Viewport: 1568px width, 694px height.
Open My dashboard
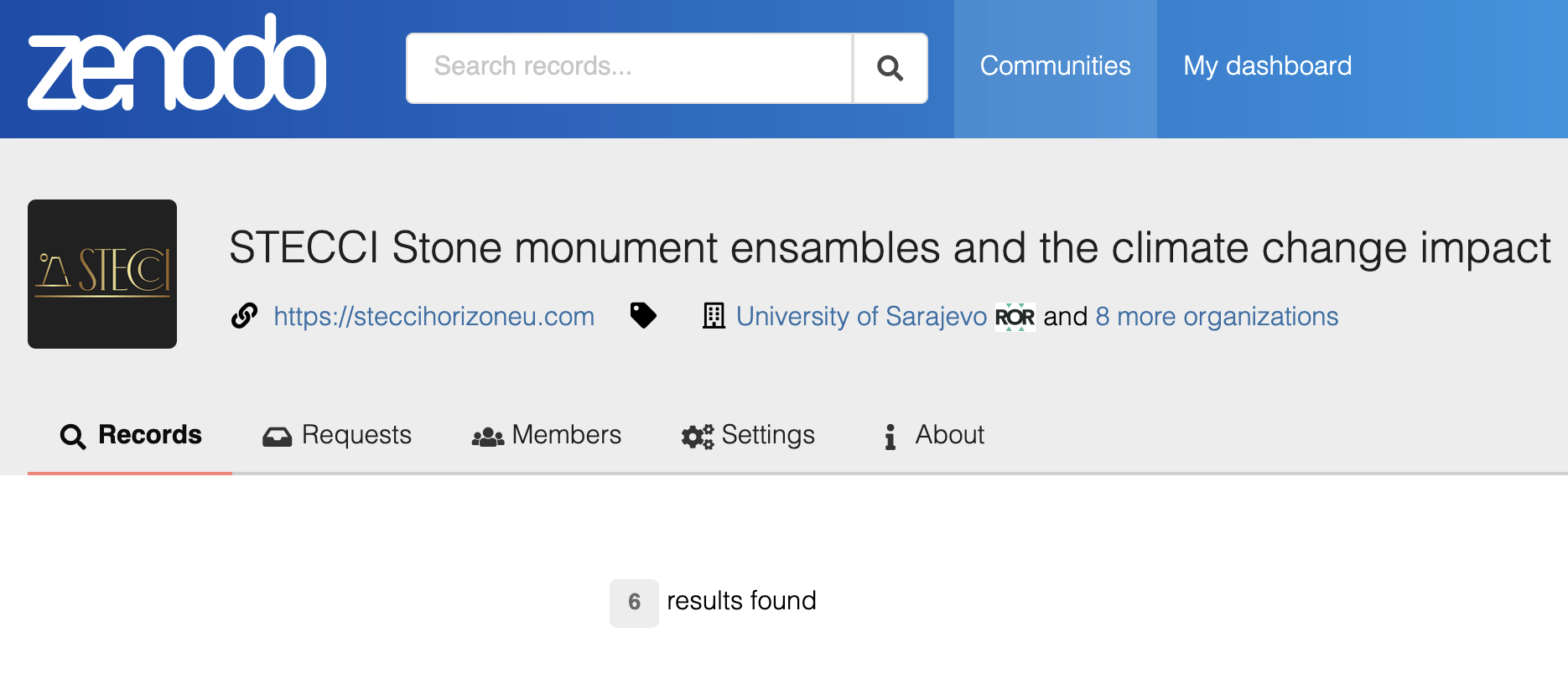1267,66
